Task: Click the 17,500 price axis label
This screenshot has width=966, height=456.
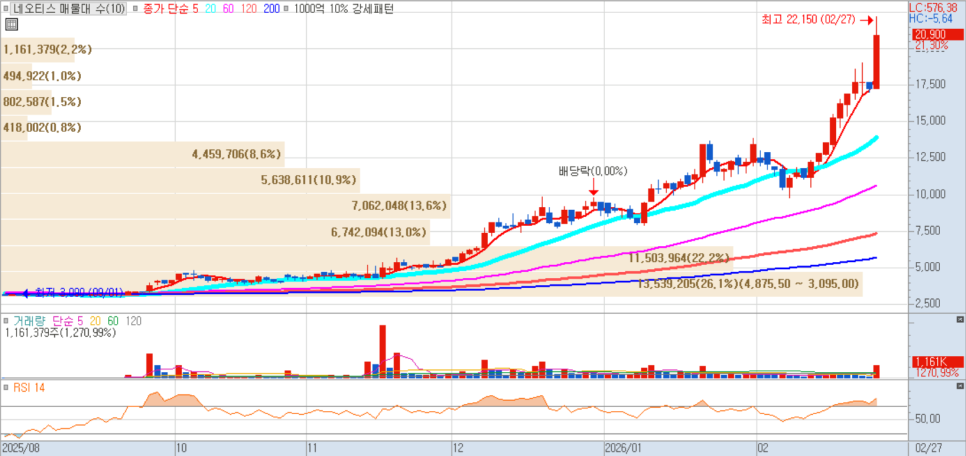Action: point(930,84)
